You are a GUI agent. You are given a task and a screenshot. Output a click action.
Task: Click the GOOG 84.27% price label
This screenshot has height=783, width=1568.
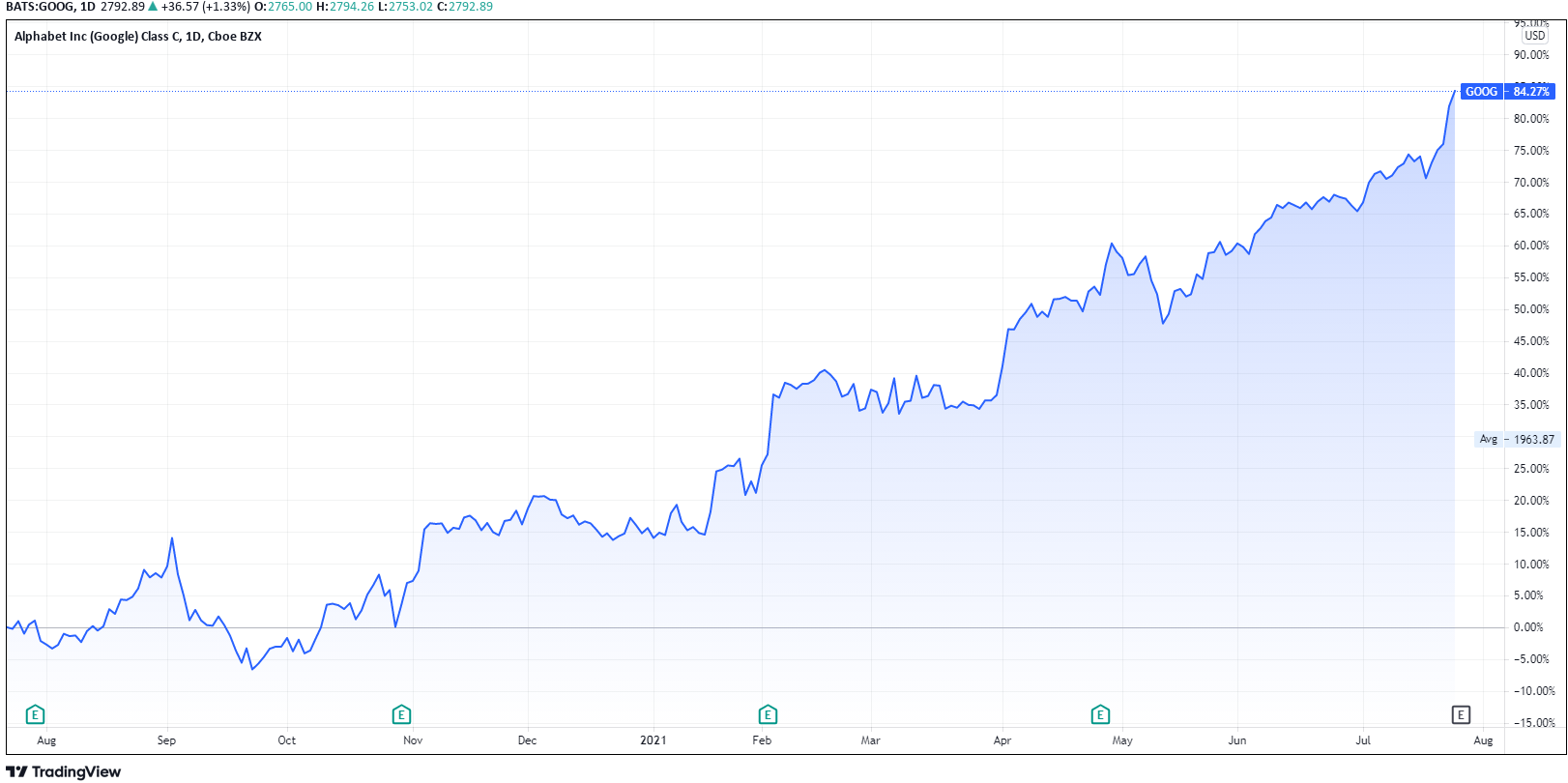click(1507, 91)
